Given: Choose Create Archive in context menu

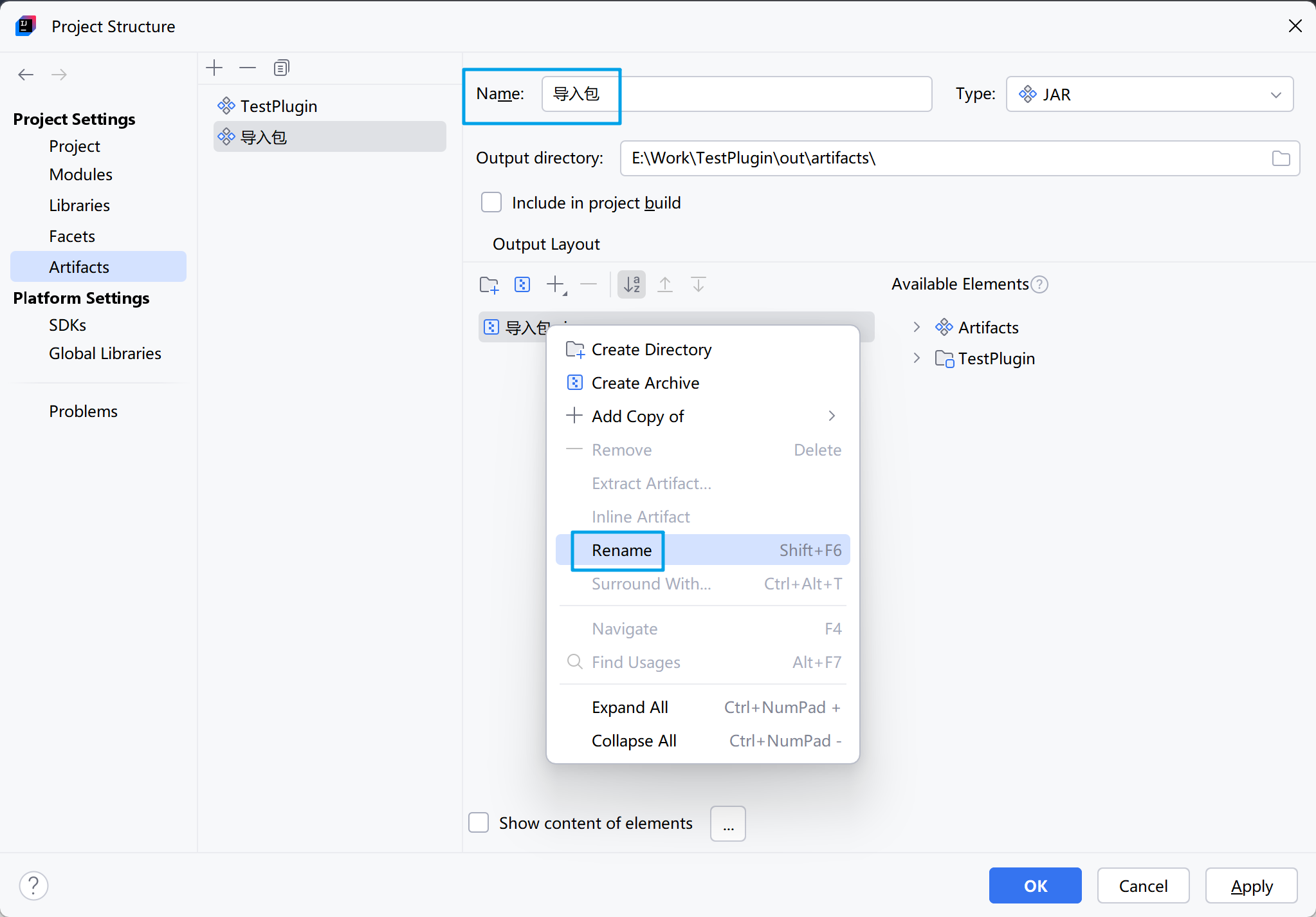Looking at the screenshot, I should 645,383.
